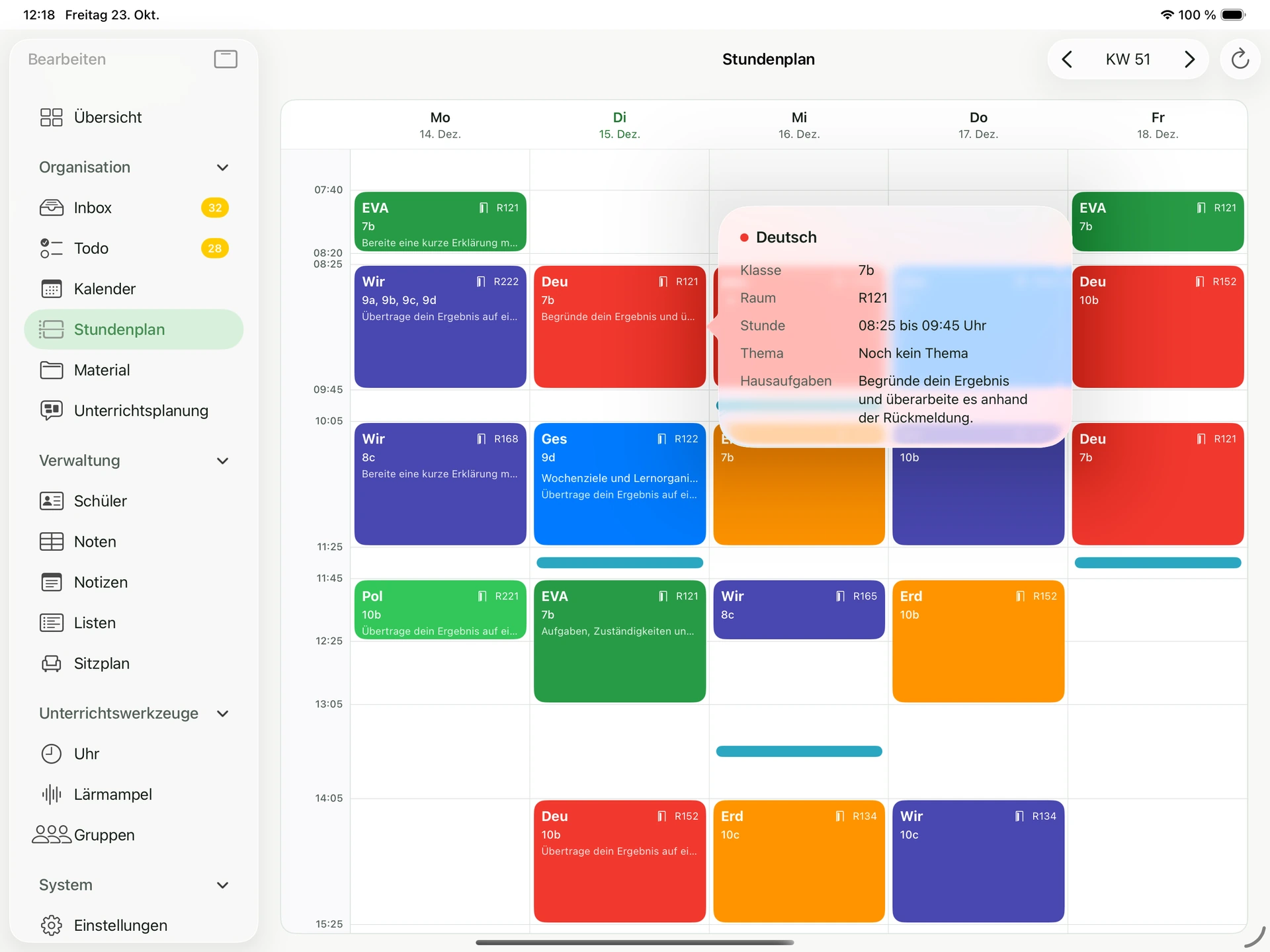Collapse the Verwaltung section
The height and width of the screenshot is (952, 1270).
223,461
